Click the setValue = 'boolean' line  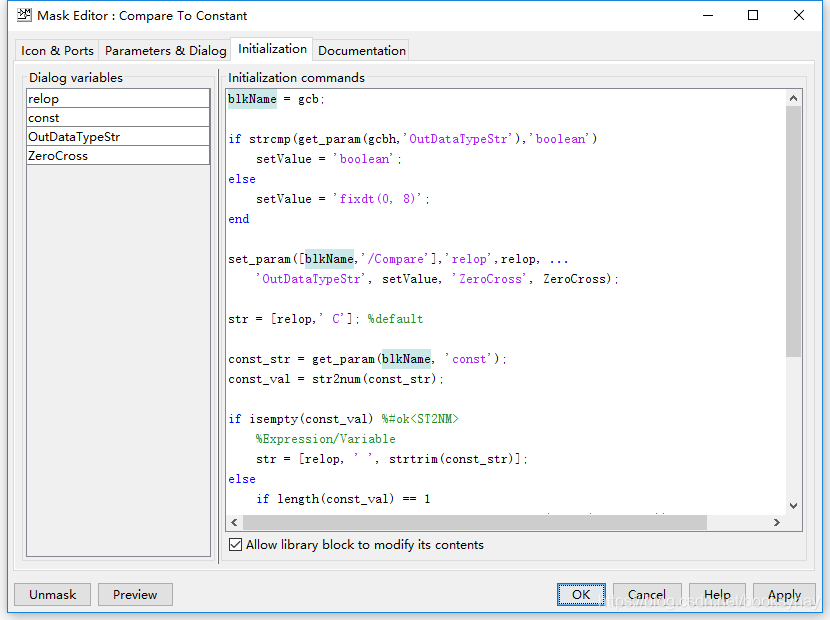pos(329,159)
